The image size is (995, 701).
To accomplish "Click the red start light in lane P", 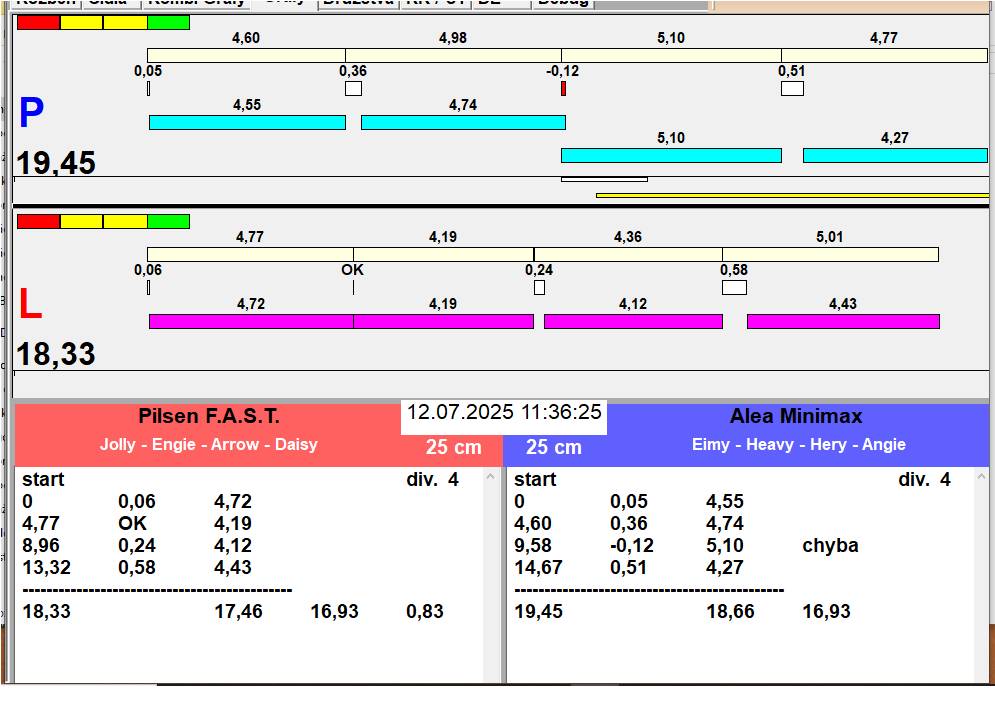I will tap(38, 23).
